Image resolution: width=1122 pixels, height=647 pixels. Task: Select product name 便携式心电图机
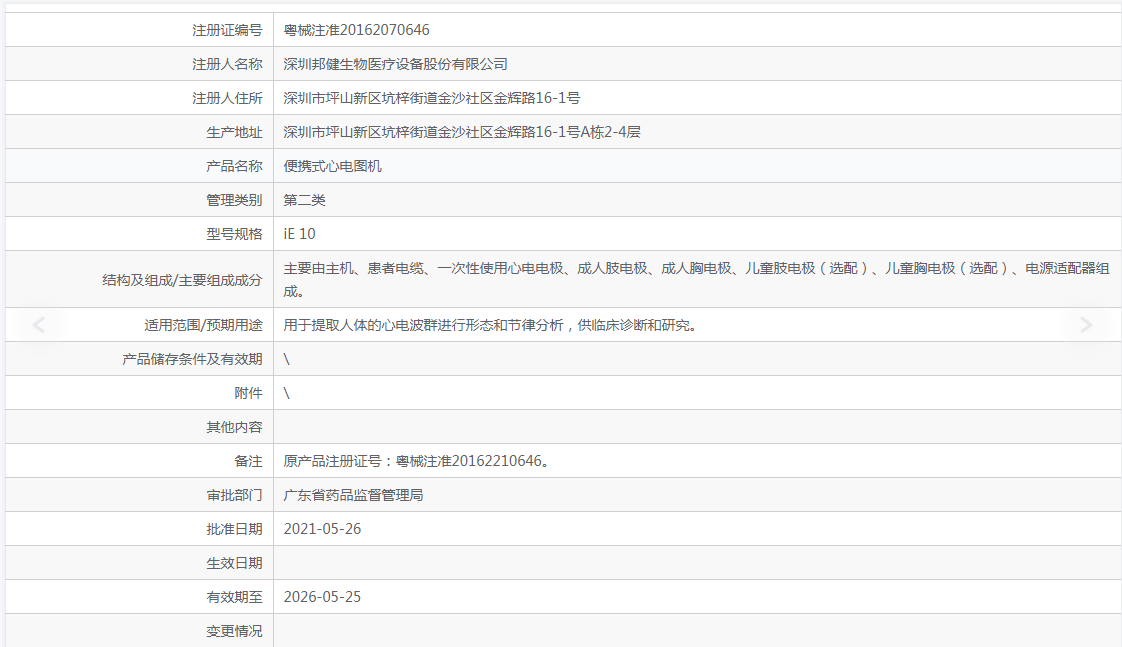click(x=332, y=166)
